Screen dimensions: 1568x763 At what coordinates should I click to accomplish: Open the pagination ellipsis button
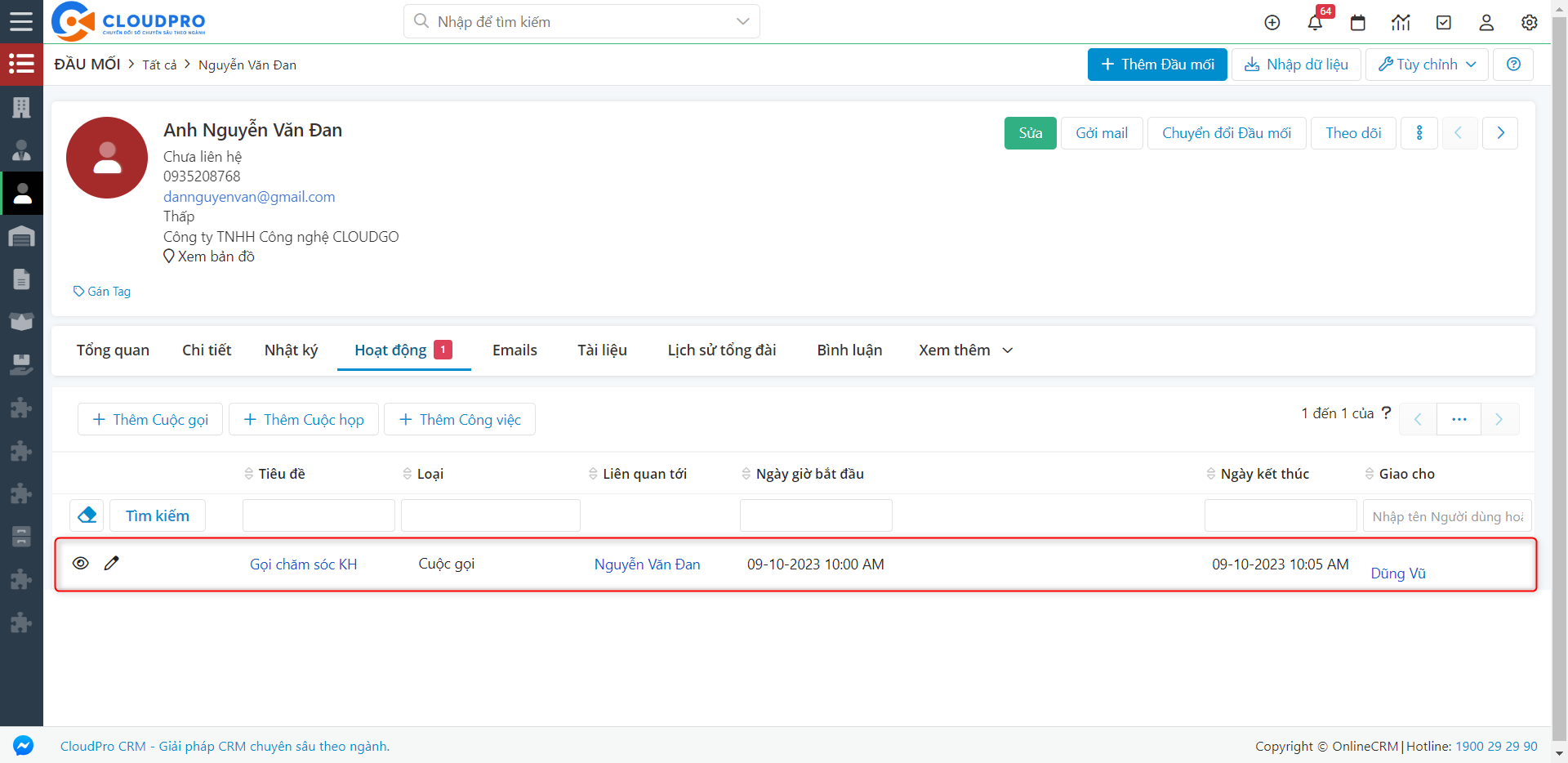click(1459, 419)
